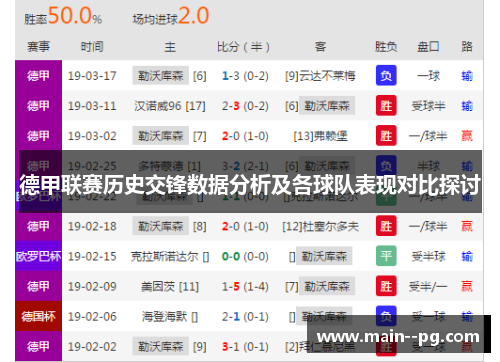The height and width of the screenshot is (362, 500).
Task: Click the score 3-1 (0-1)
Action: point(245,347)
